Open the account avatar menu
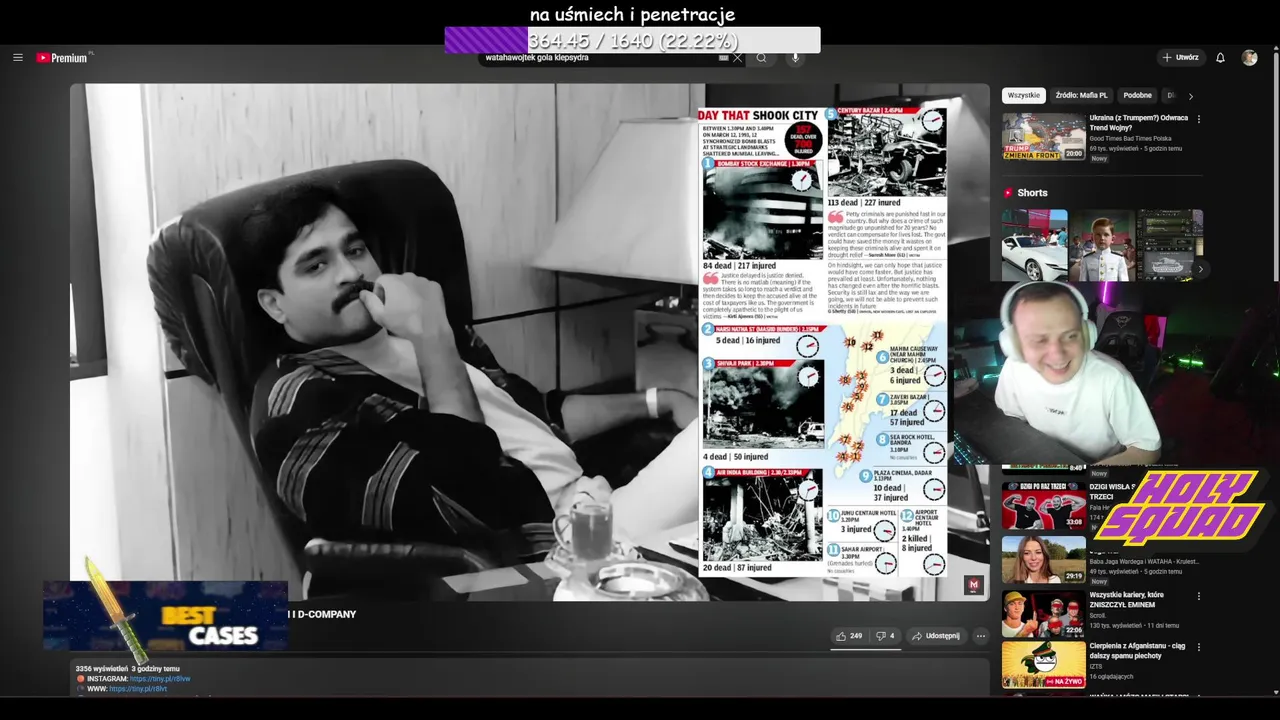The image size is (1280, 720). 1249,58
